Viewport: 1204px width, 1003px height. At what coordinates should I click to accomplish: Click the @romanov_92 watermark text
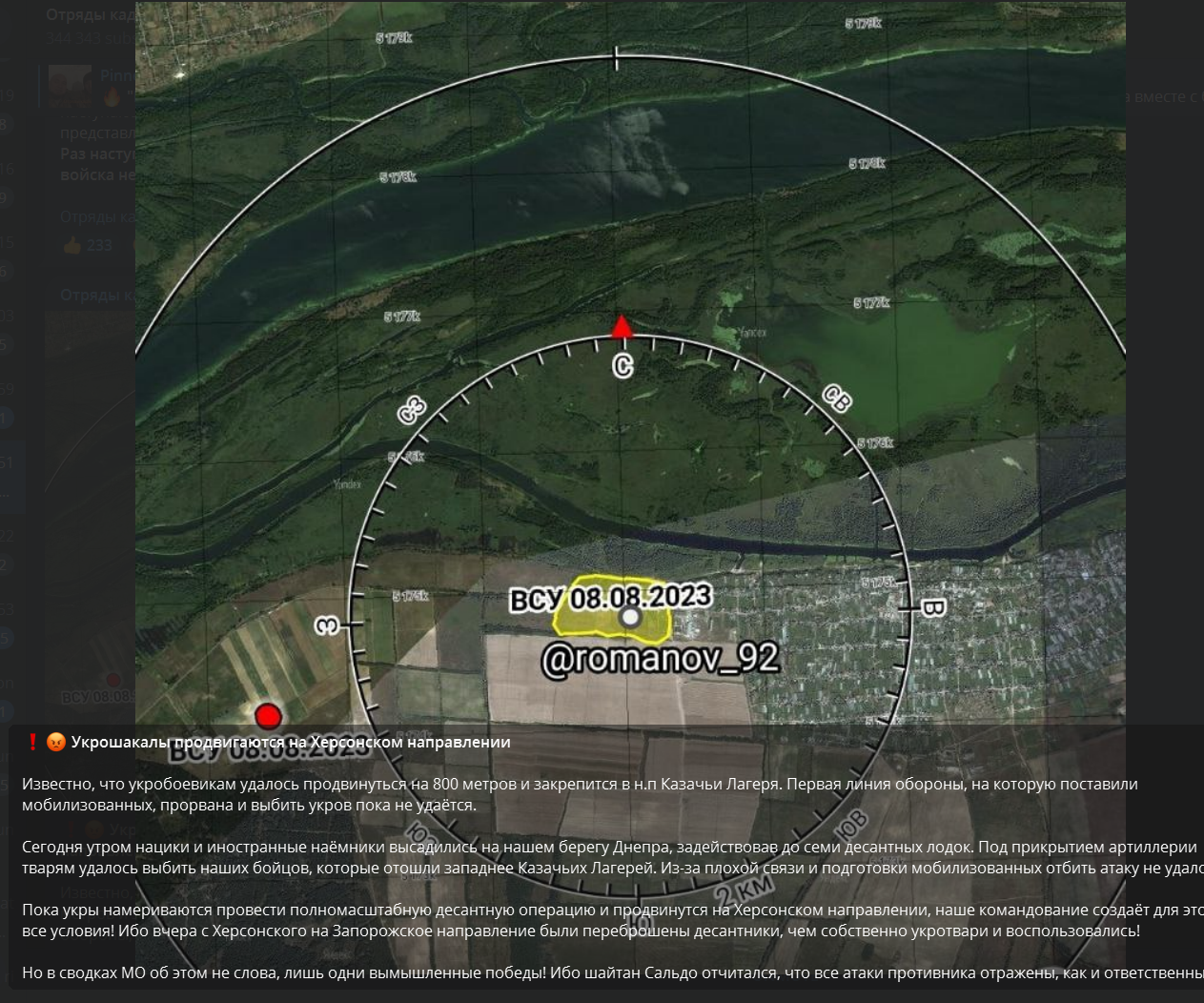click(660, 659)
